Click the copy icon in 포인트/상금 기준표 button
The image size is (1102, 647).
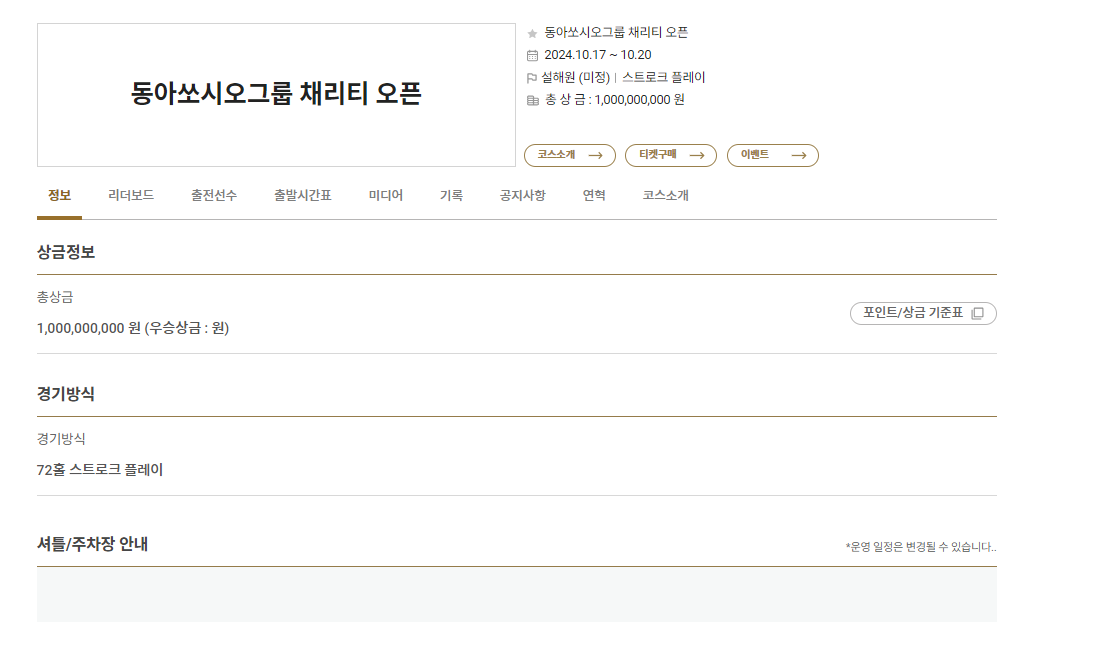click(977, 313)
